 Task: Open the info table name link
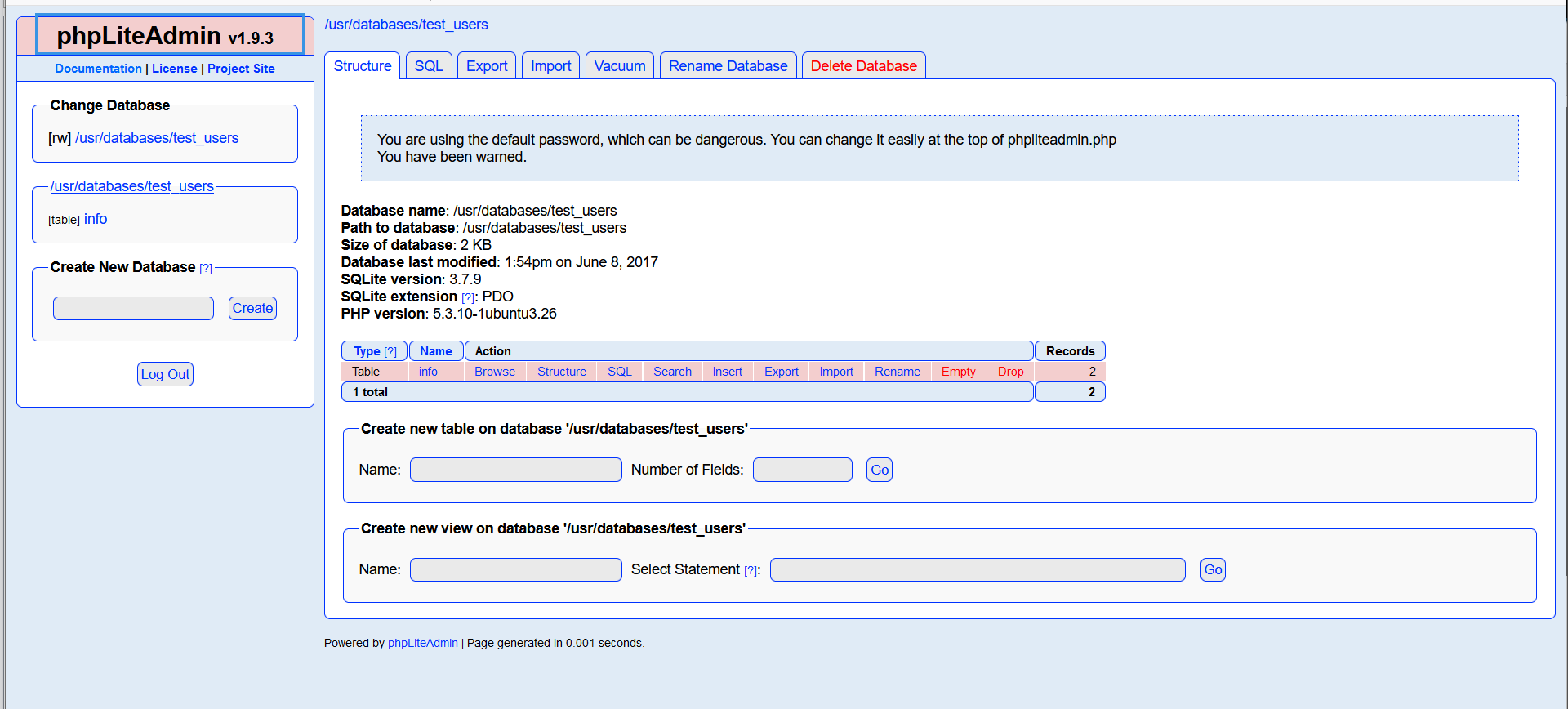(428, 372)
